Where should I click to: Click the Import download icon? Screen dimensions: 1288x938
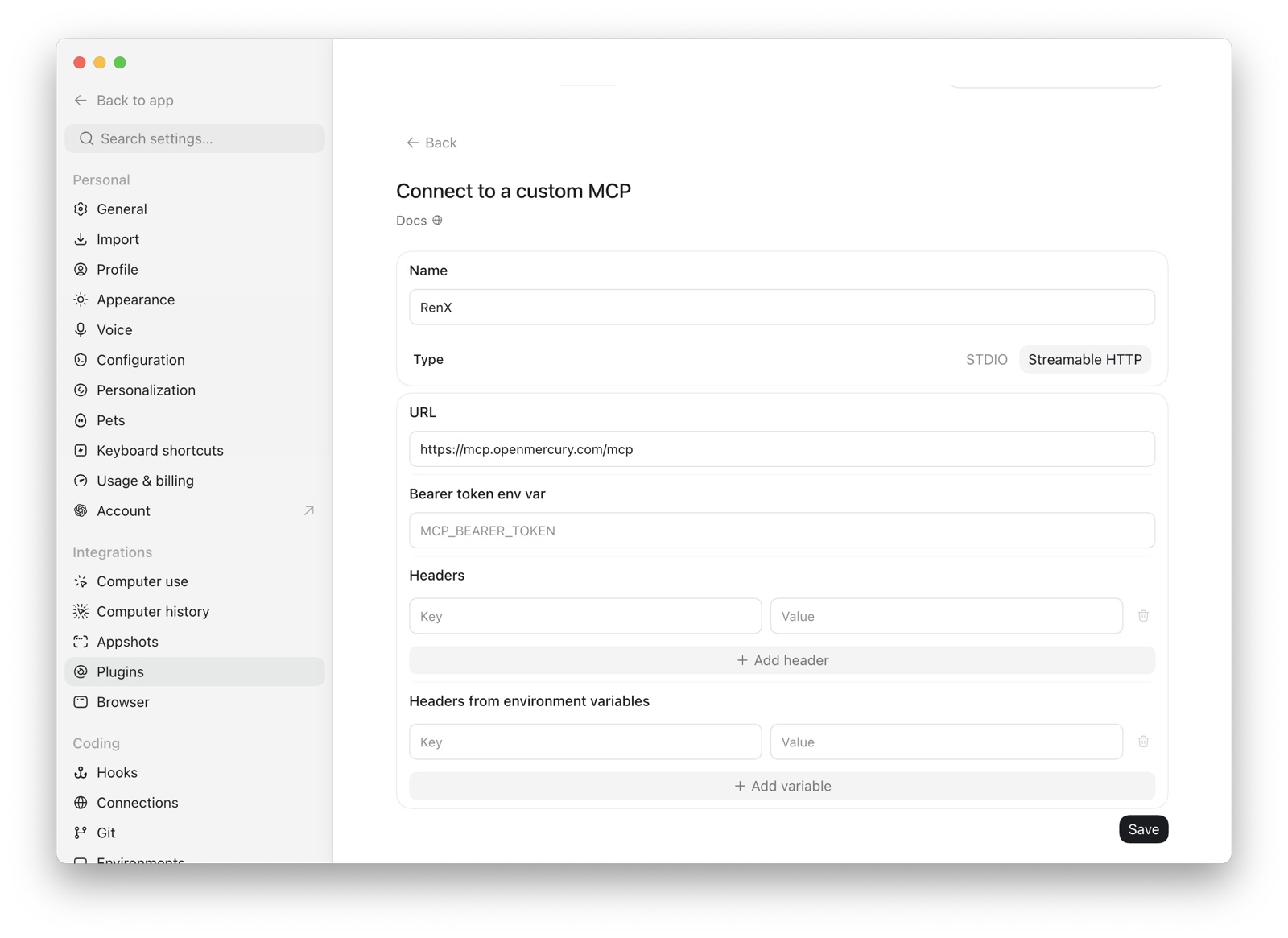(x=80, y=239)
